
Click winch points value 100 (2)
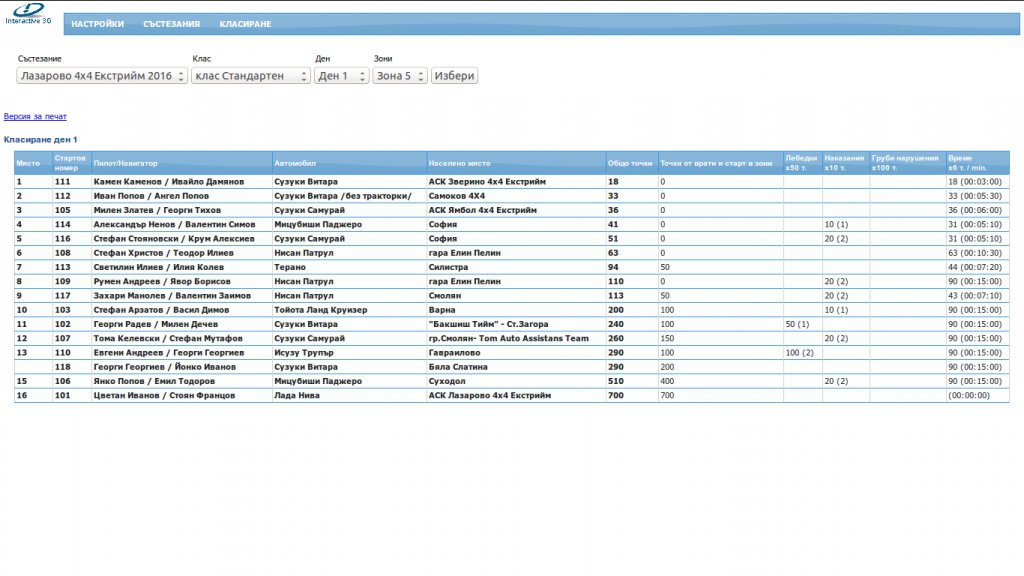pyautogui.click(x=800, y=353)
